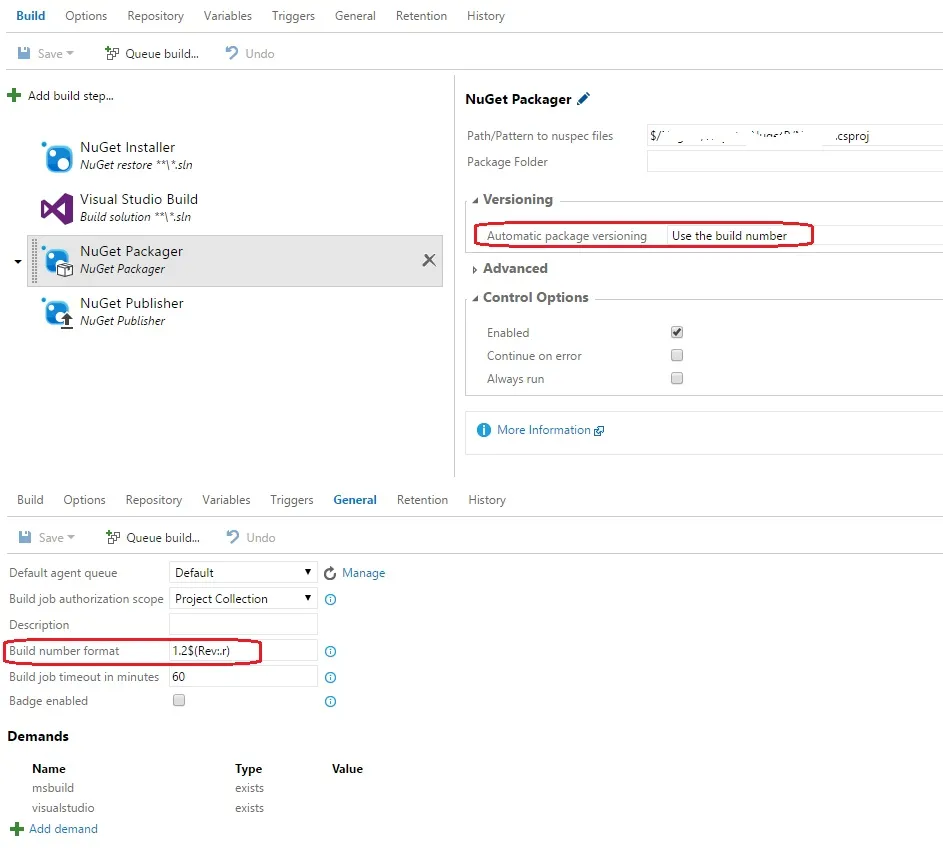Image resolution: width=943 pixels, height=848 pixels.
Task: Click the Path/Pattern to nuspec files field
Action: point(795,135)
